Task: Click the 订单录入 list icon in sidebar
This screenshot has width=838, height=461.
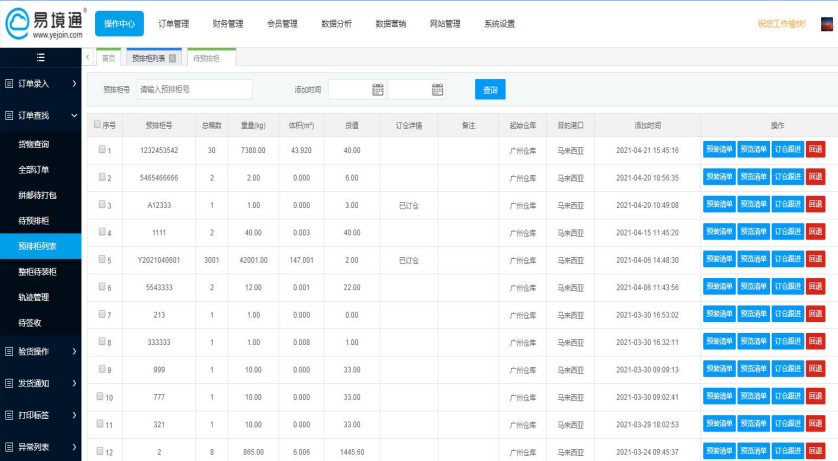Action: click(x=9, y=83)
